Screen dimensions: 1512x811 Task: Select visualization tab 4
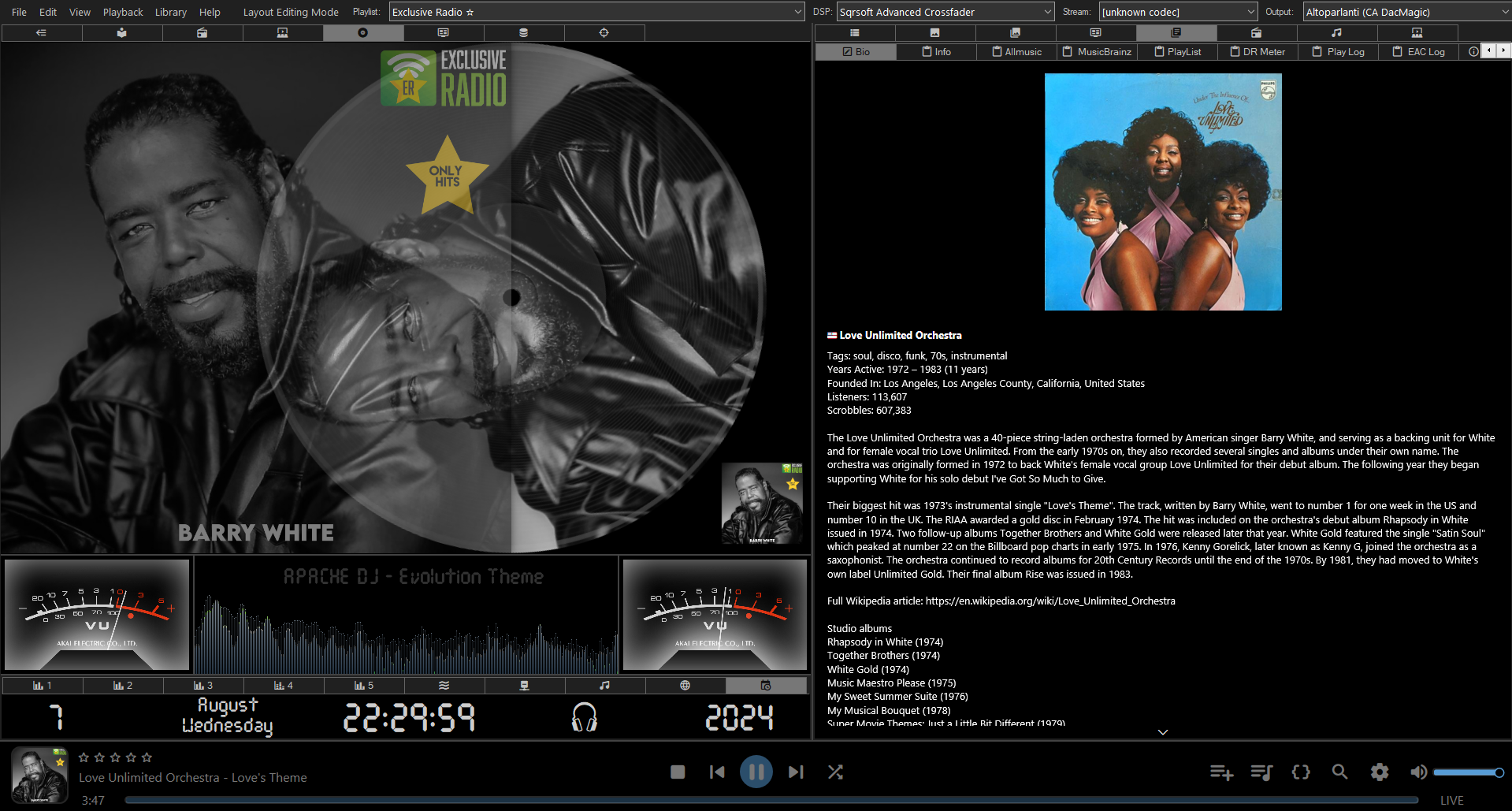pos(283,686)
